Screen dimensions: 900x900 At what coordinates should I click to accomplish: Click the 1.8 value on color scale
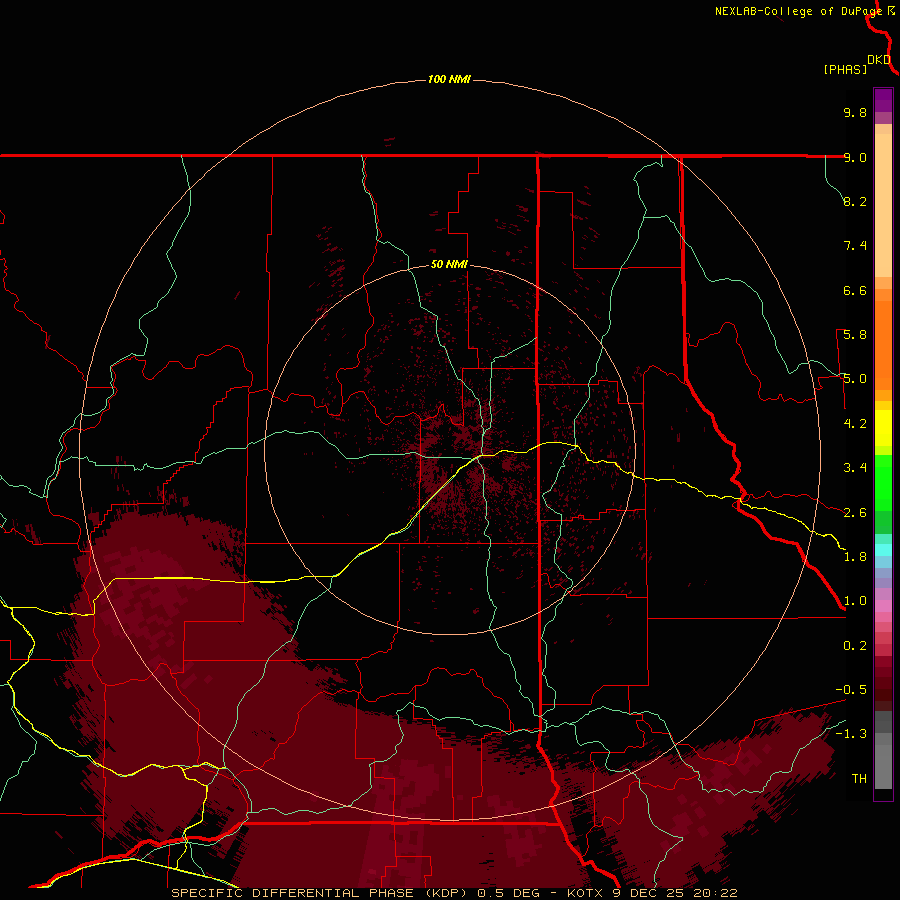coord(855,557)
